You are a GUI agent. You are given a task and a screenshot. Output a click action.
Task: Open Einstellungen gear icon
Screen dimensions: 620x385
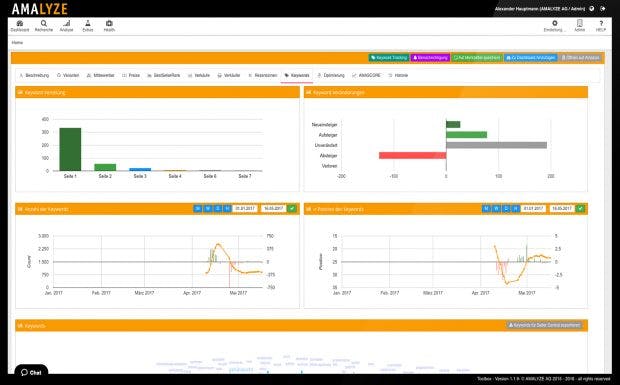point(554,26)
